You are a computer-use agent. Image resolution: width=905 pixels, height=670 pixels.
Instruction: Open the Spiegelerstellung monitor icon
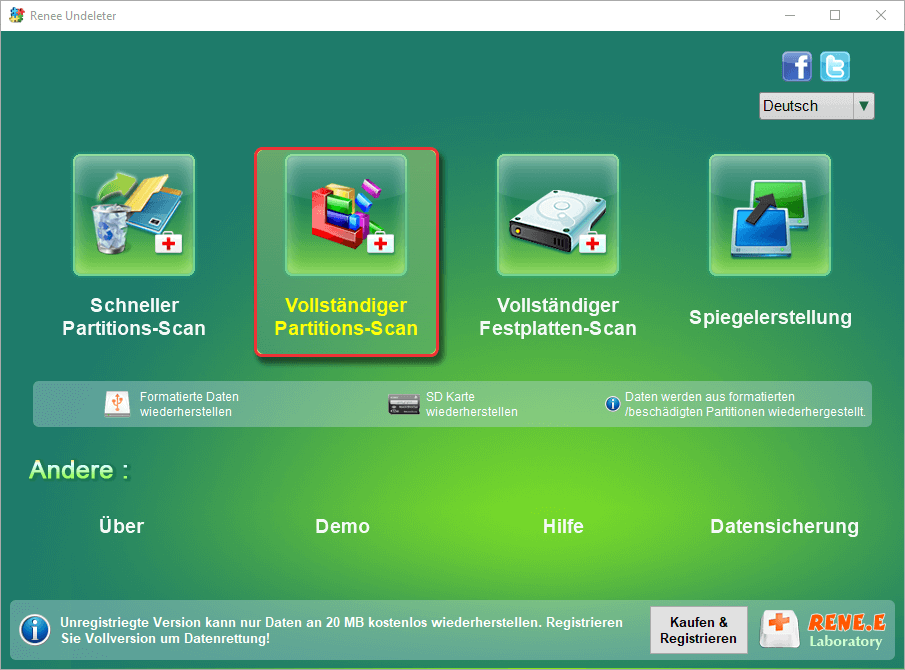coord(770,215)
